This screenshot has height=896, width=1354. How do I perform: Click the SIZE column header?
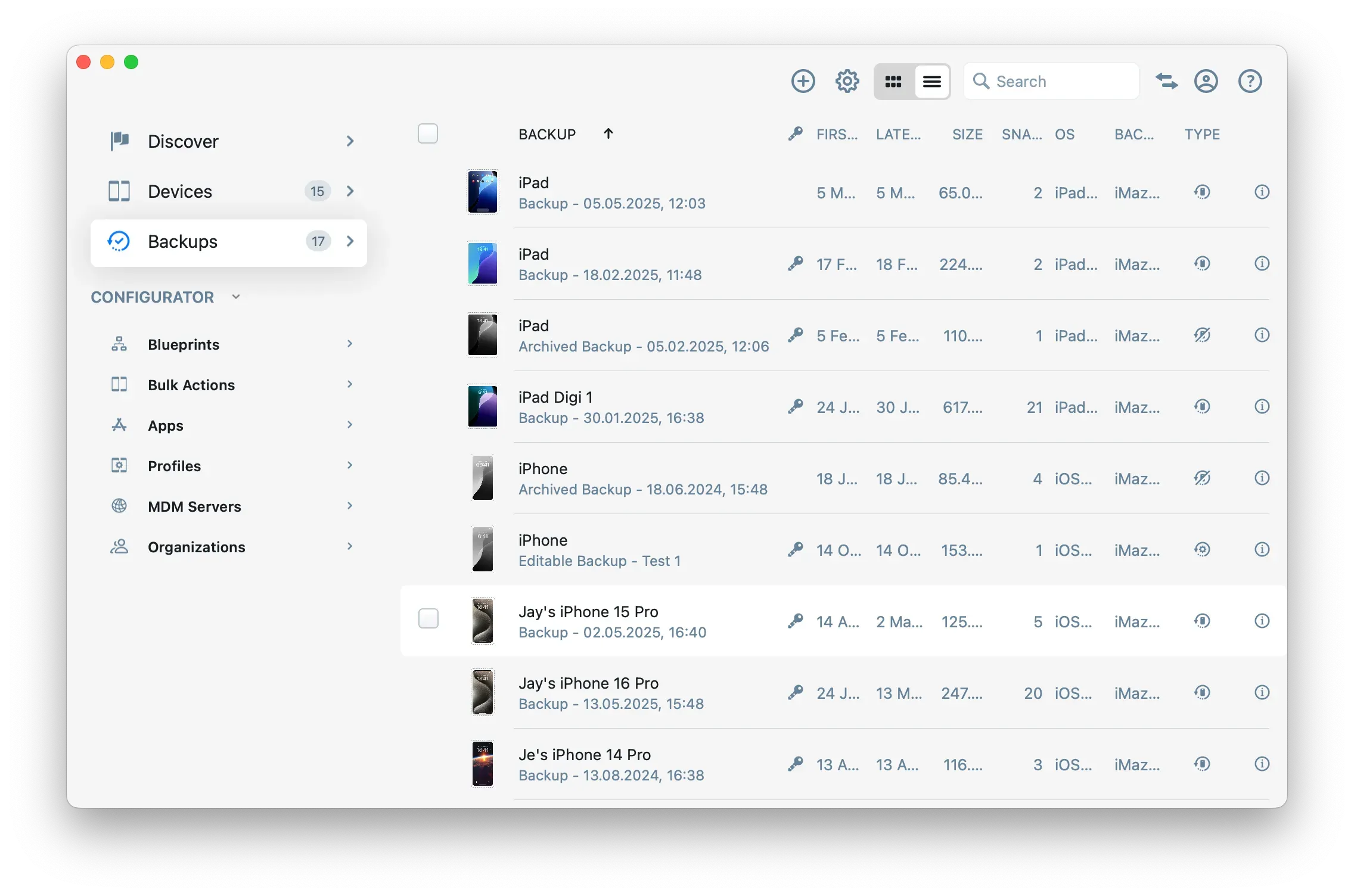tap(967, 133)
